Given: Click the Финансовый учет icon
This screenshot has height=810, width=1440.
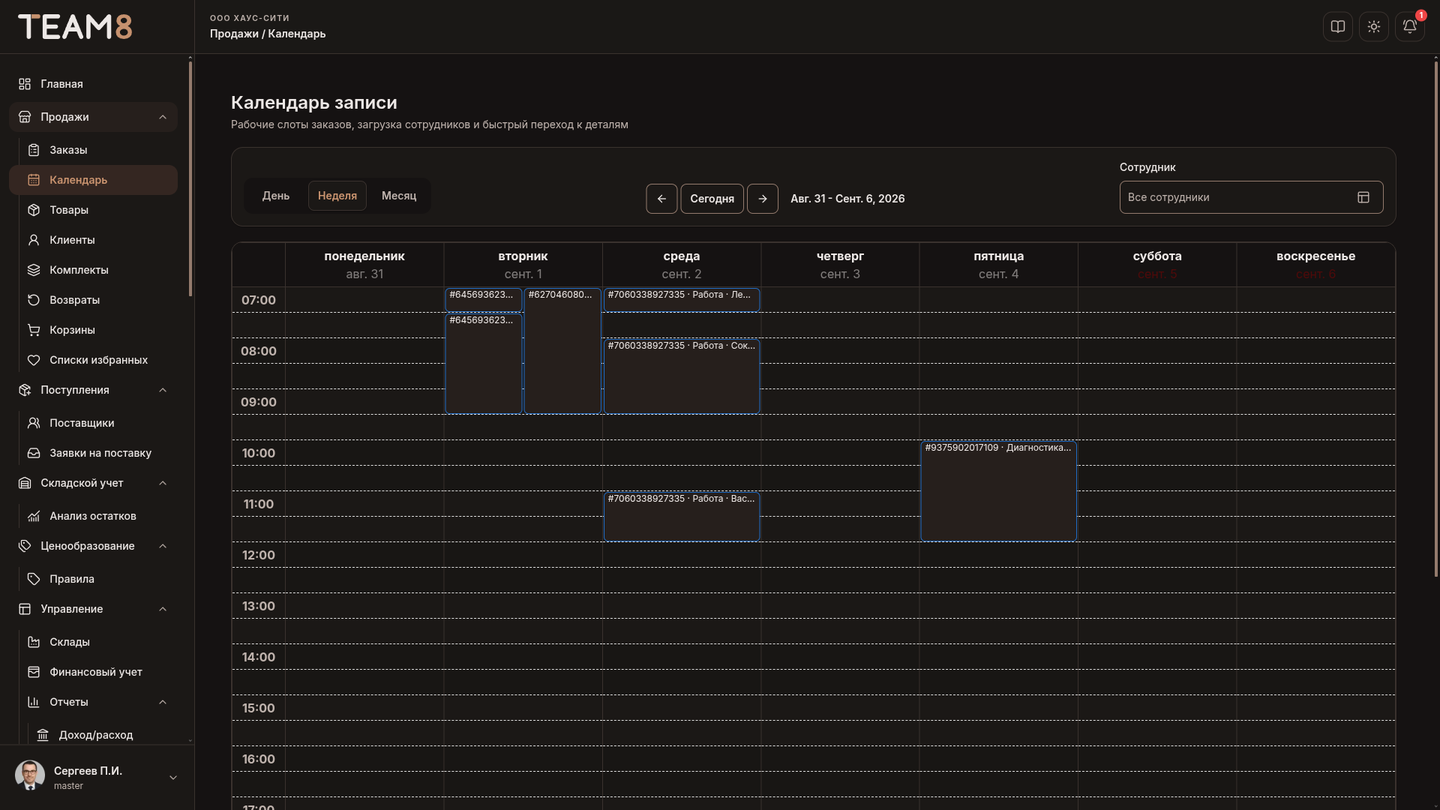Looking at the screenshot, I should (x=34, y=672).
